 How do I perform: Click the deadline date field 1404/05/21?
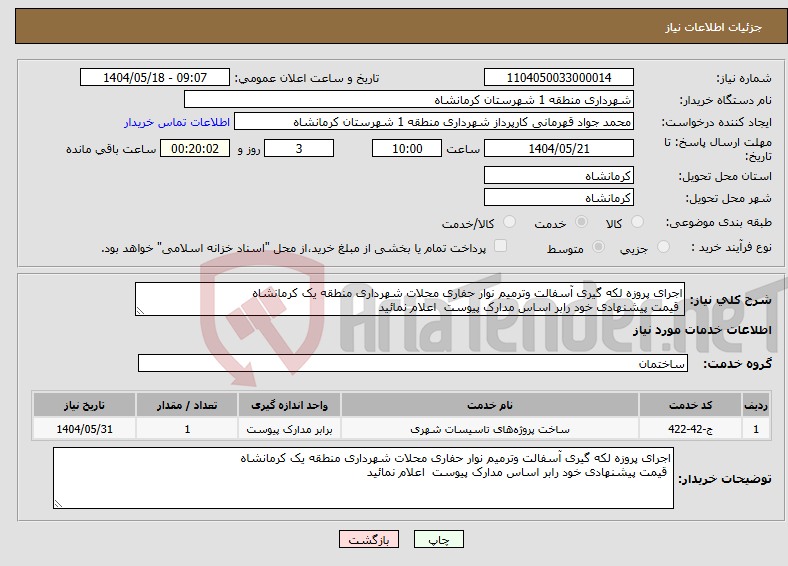(558, 148)
